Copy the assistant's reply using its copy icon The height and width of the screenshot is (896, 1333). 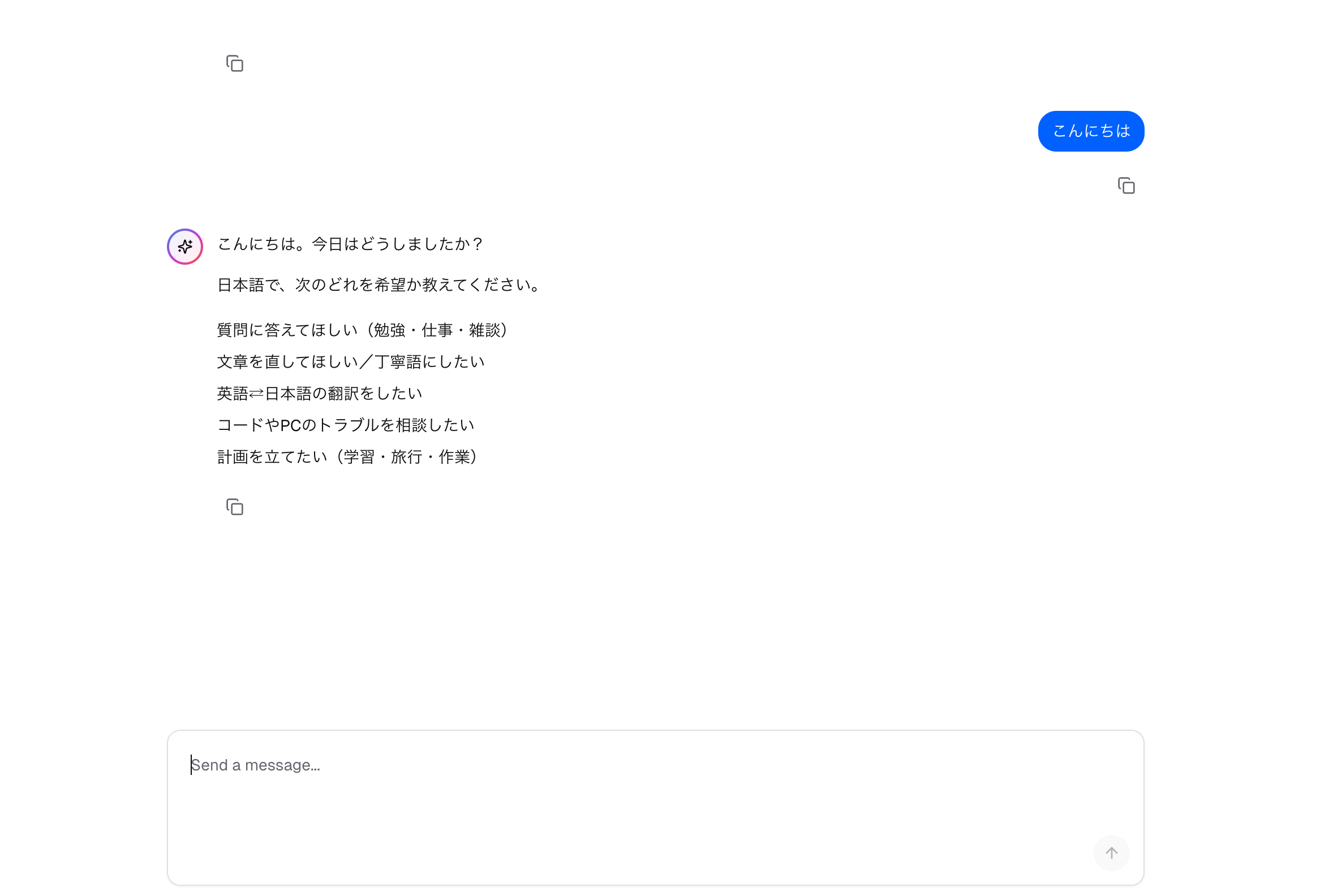tap(234, 507)
